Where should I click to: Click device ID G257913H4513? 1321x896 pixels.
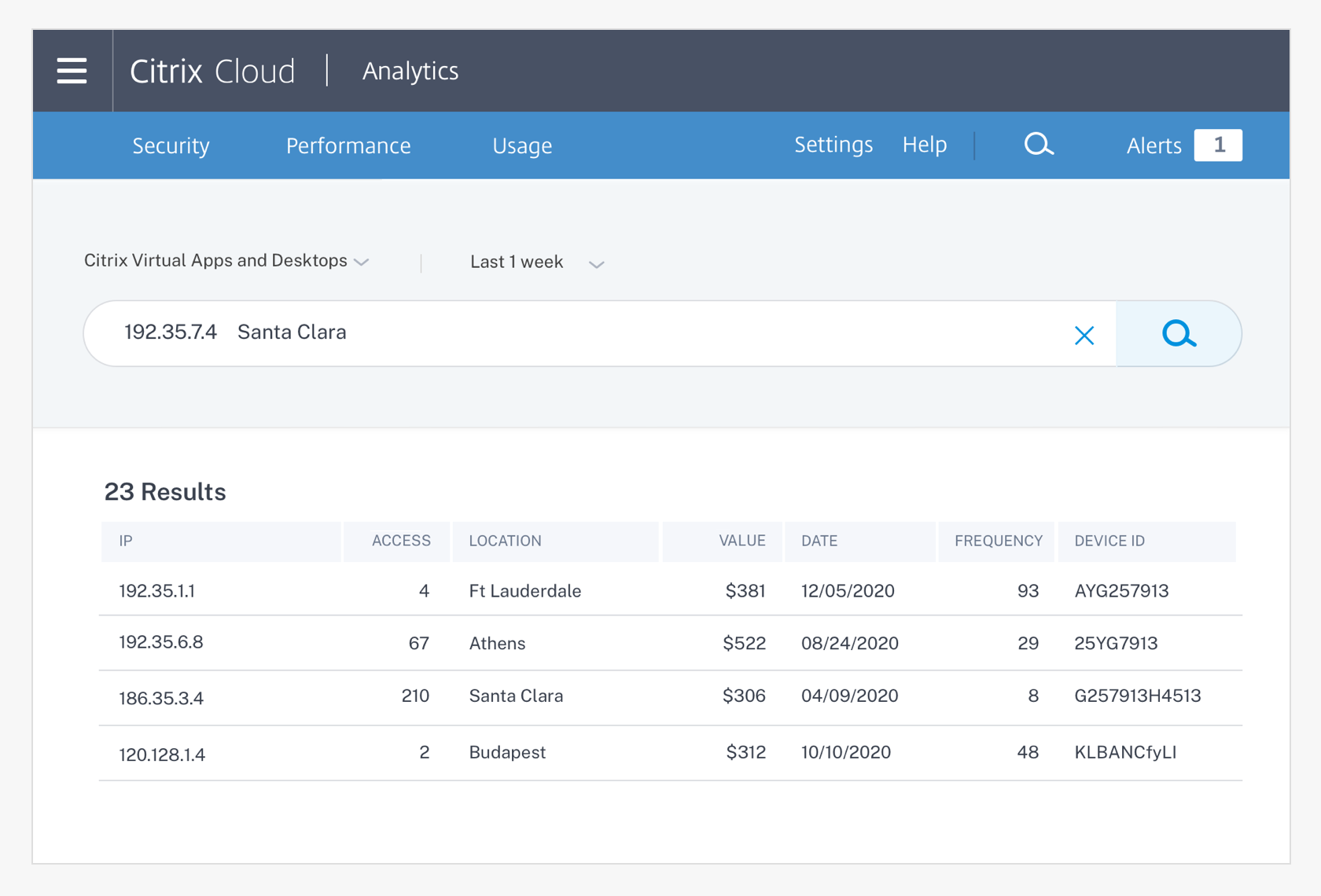tap(1138, 696)
